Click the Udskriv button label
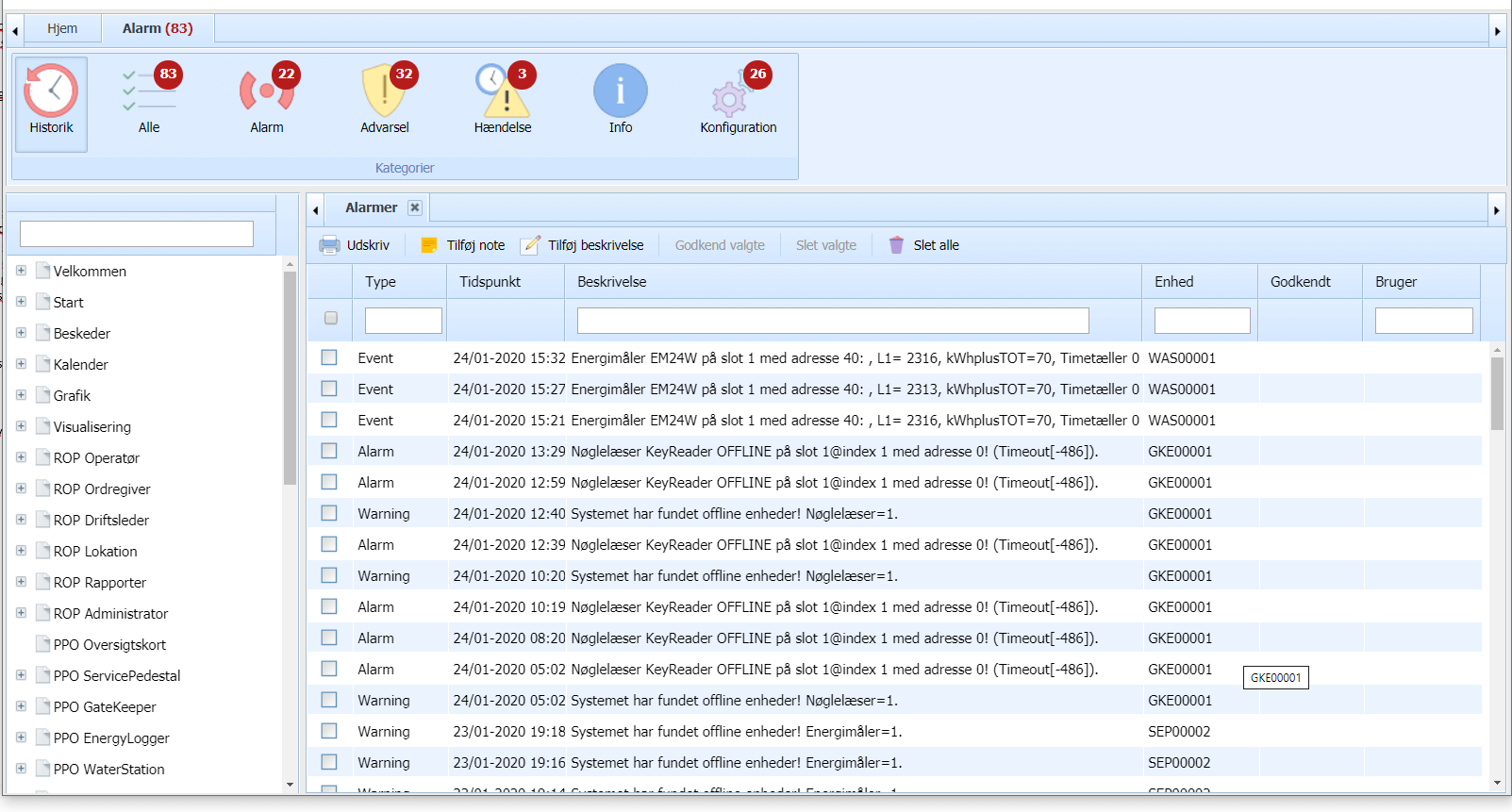Viewport: 1512px width, 812px height. pos(368,245)
